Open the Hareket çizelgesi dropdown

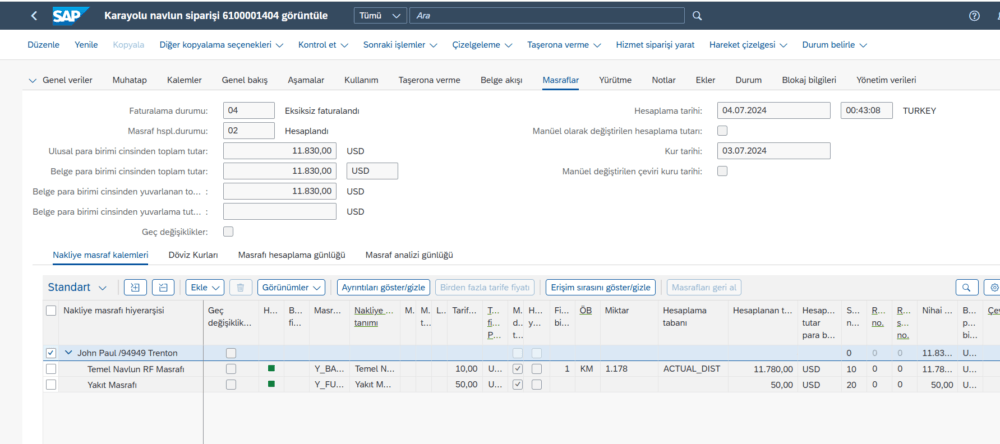point(748,45)
